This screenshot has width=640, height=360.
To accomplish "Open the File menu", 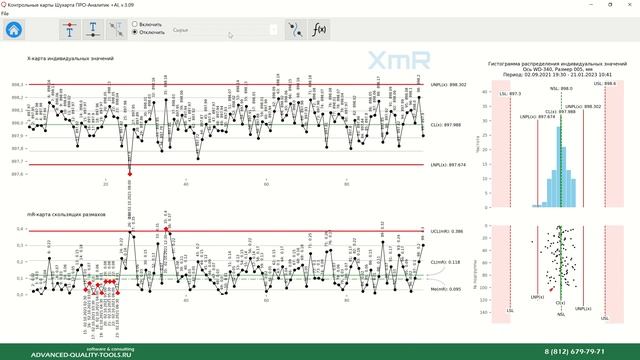I will pos(5,13).
